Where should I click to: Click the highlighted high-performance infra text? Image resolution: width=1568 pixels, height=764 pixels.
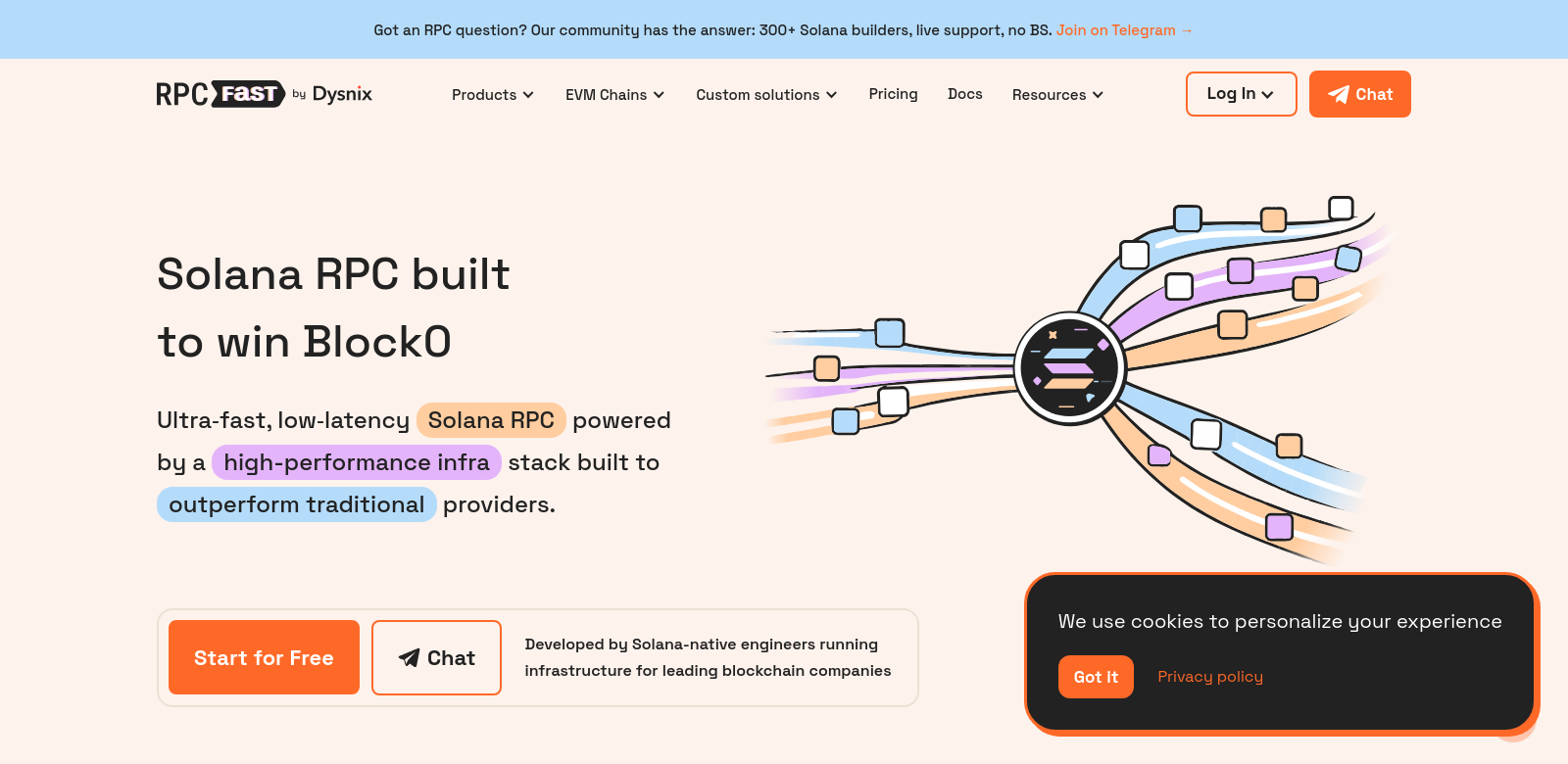[357, 462]
